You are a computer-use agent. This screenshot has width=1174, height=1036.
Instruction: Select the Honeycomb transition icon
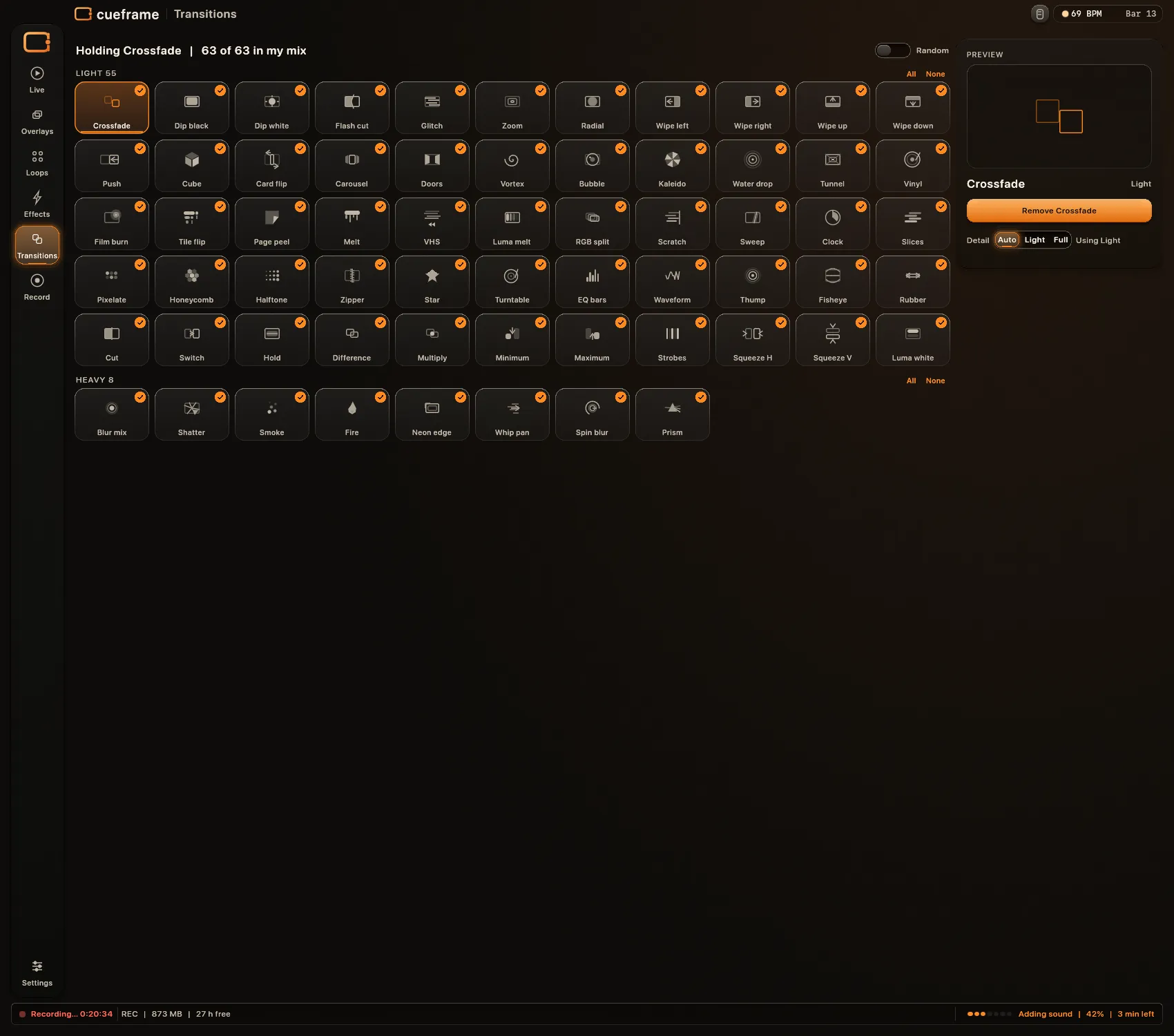point(192,276)
